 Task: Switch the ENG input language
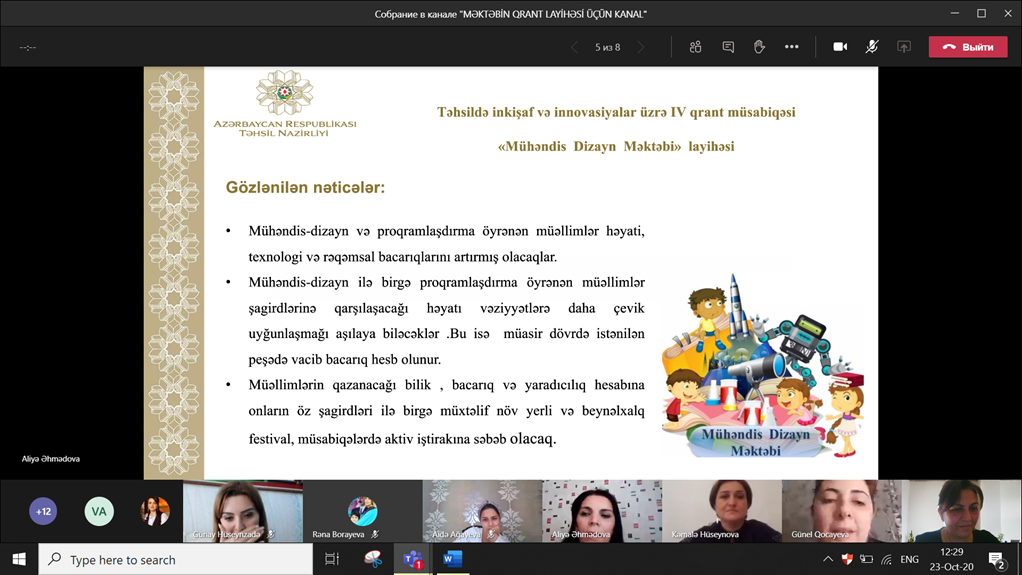pyautogui.click(x=909, y=559)
